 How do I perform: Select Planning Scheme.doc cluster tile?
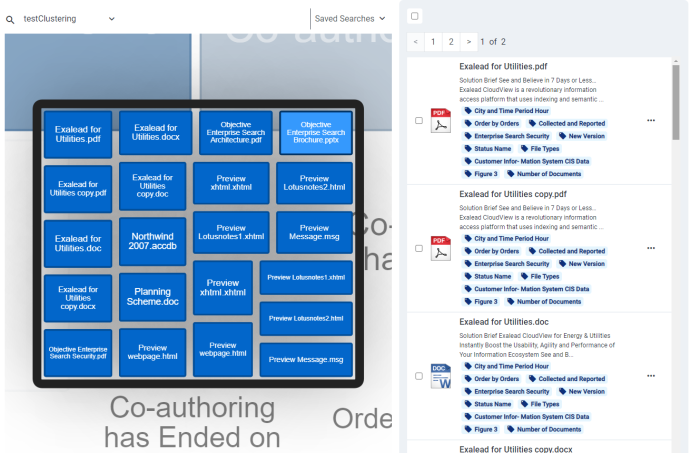153,296
